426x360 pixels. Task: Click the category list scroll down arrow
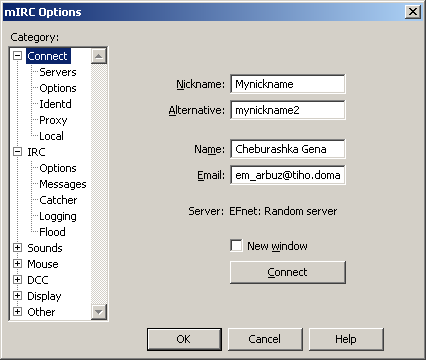point(99,312)
